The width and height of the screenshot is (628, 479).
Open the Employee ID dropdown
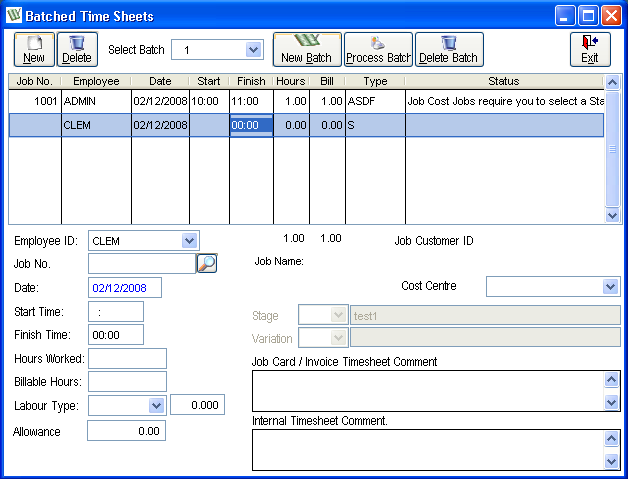tap(189, 240)
